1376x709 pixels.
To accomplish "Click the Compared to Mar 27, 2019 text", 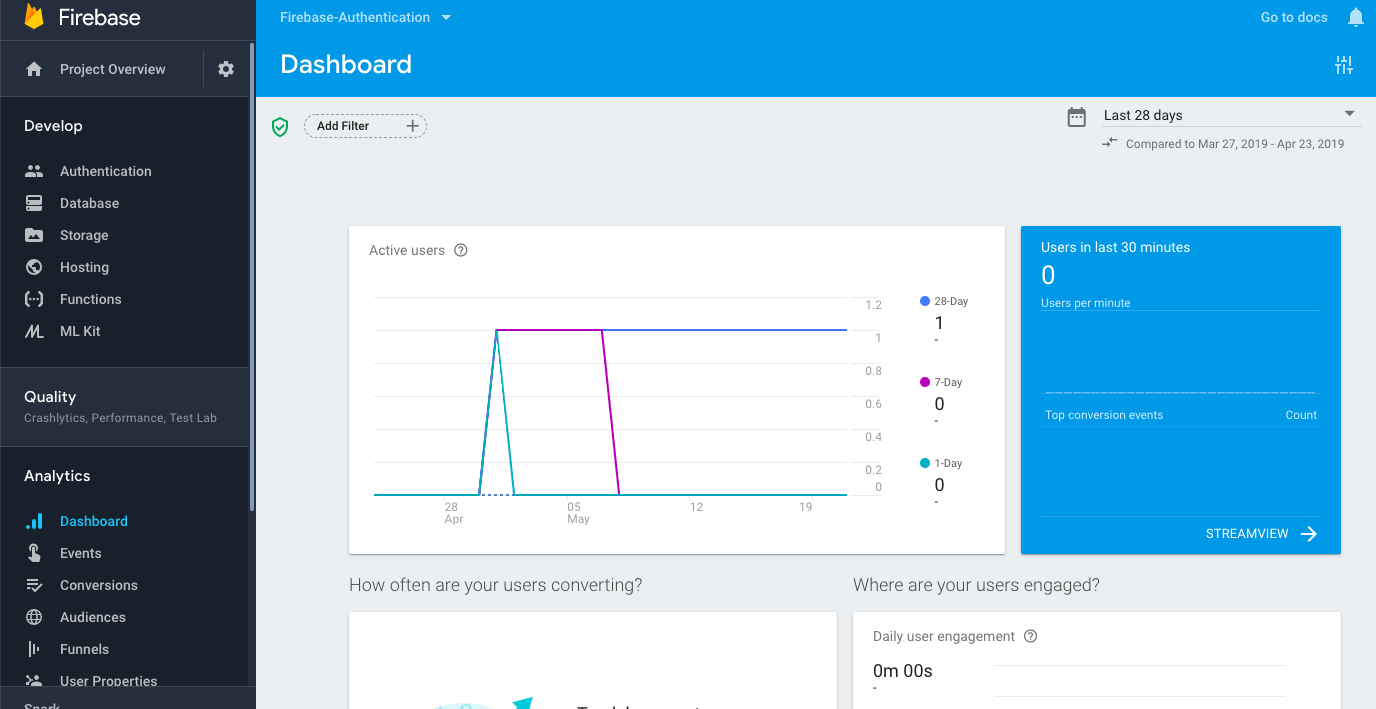I will 1235,144.
